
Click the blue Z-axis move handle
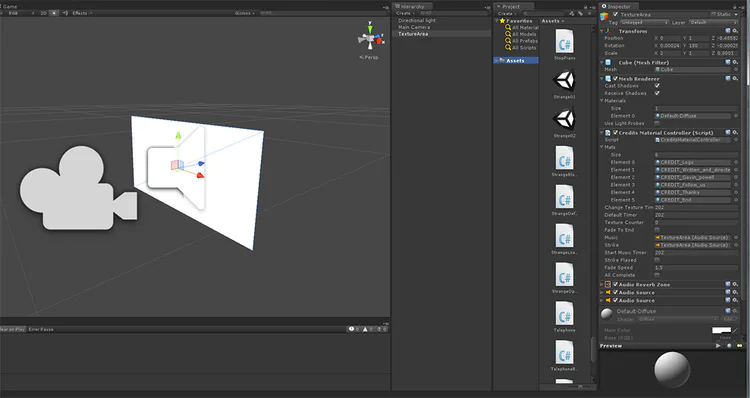tap(201, 164)
